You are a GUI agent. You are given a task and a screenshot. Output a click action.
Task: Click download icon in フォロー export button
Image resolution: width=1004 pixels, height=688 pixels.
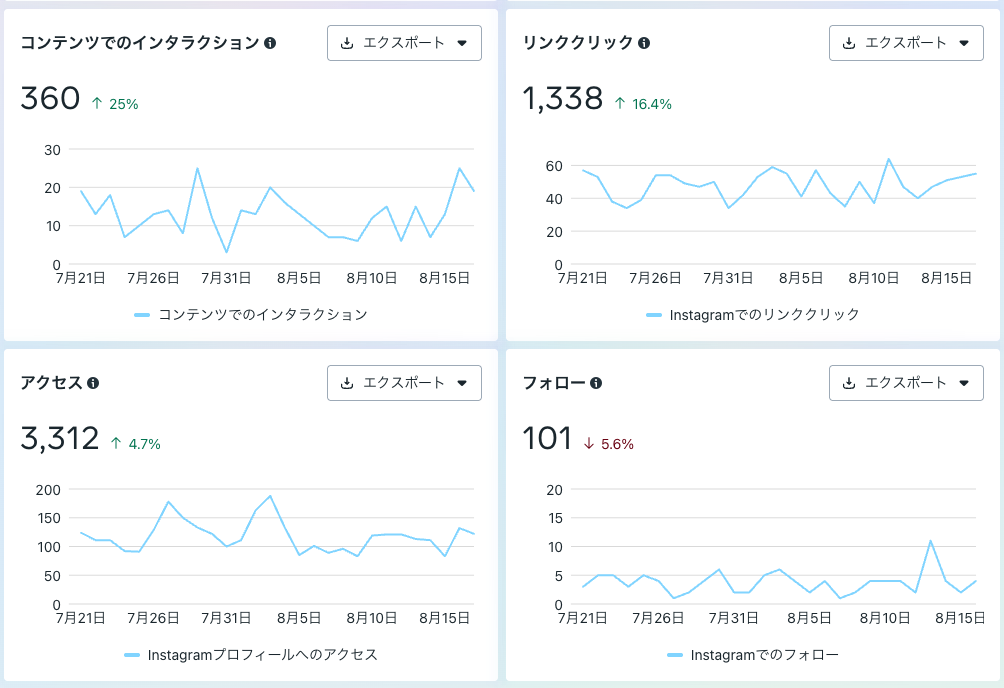pos(850,383)
